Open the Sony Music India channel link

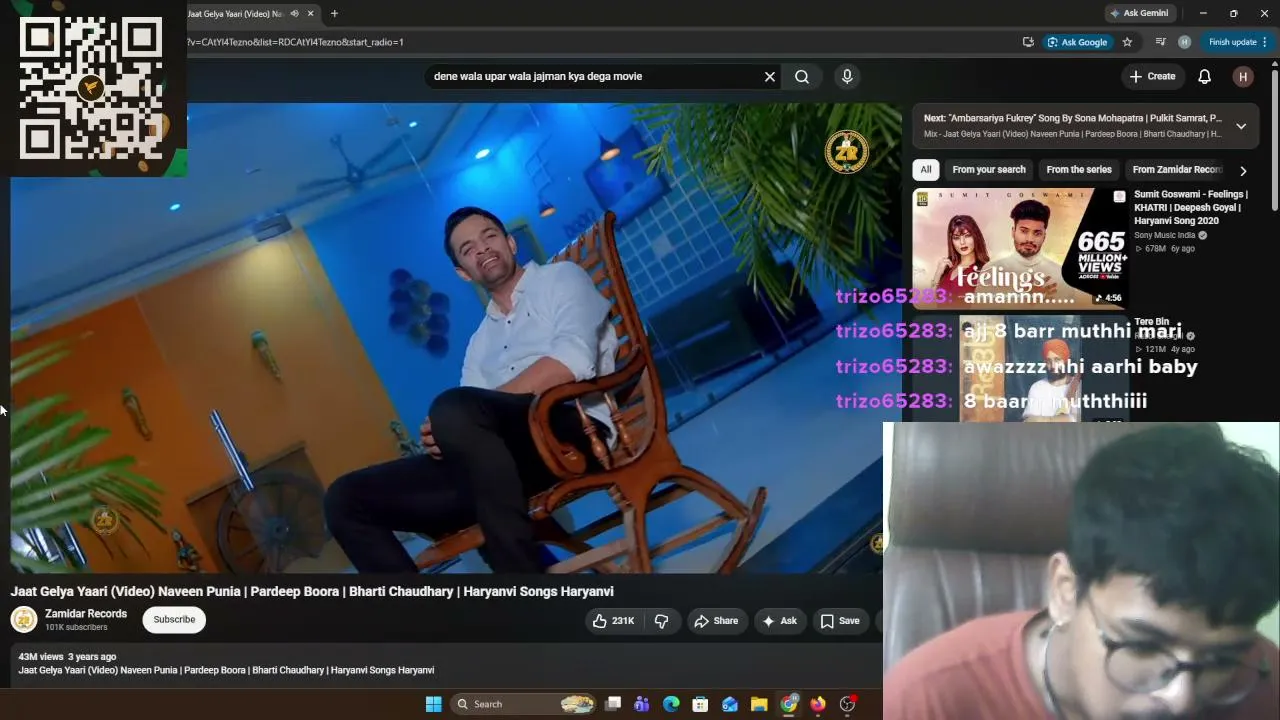pyautogui.click(x=1165, y=236)
